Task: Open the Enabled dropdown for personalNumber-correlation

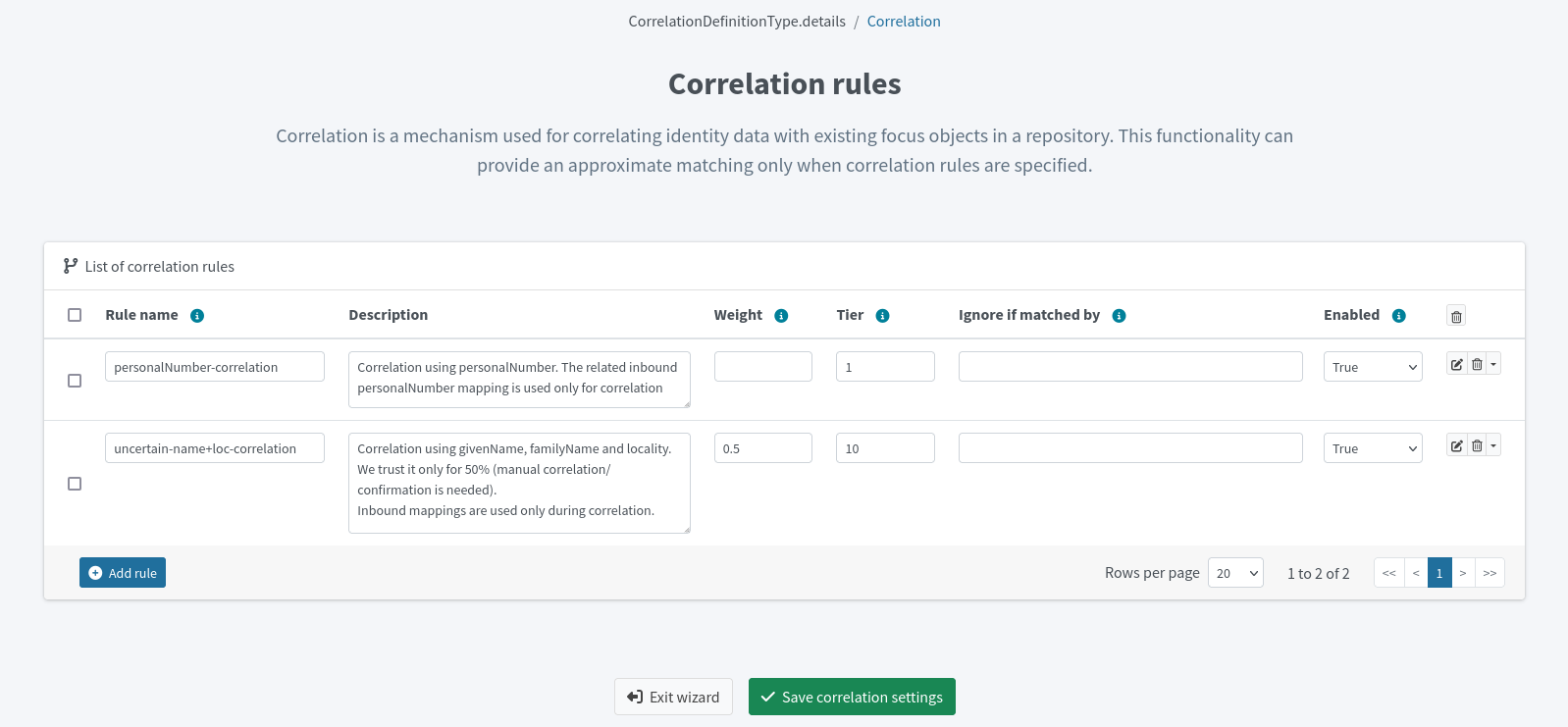Action: pos(1373,366)
